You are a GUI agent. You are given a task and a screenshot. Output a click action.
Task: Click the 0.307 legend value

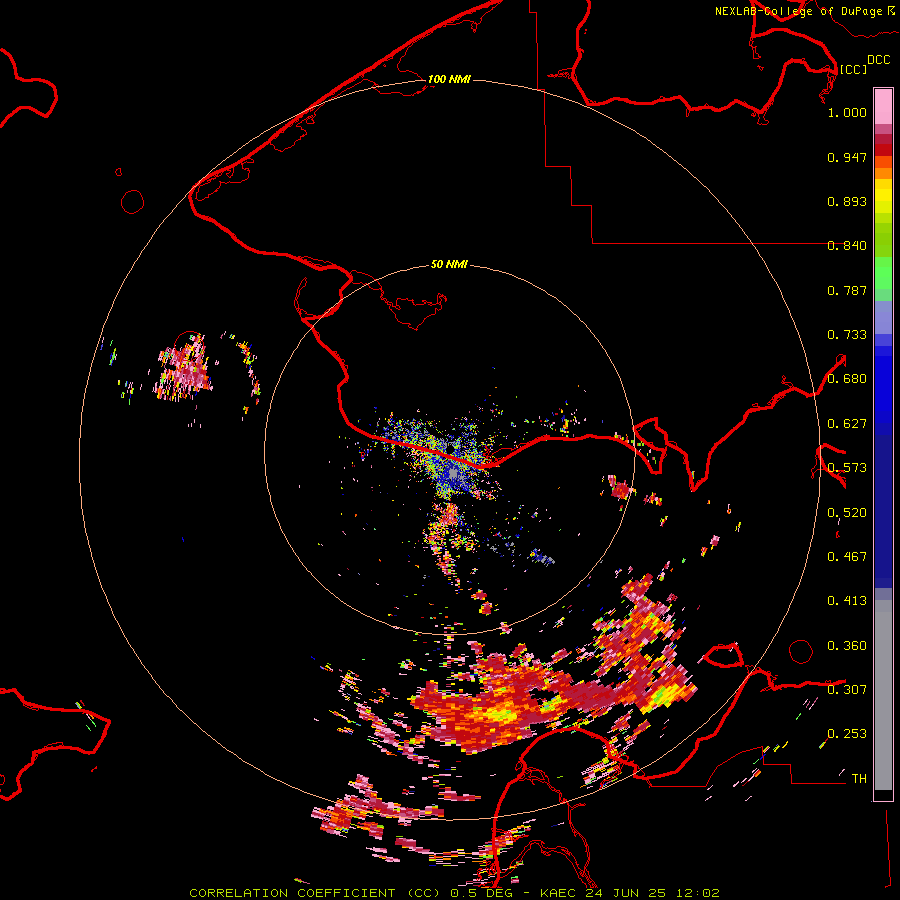click(x=847, y=690)
